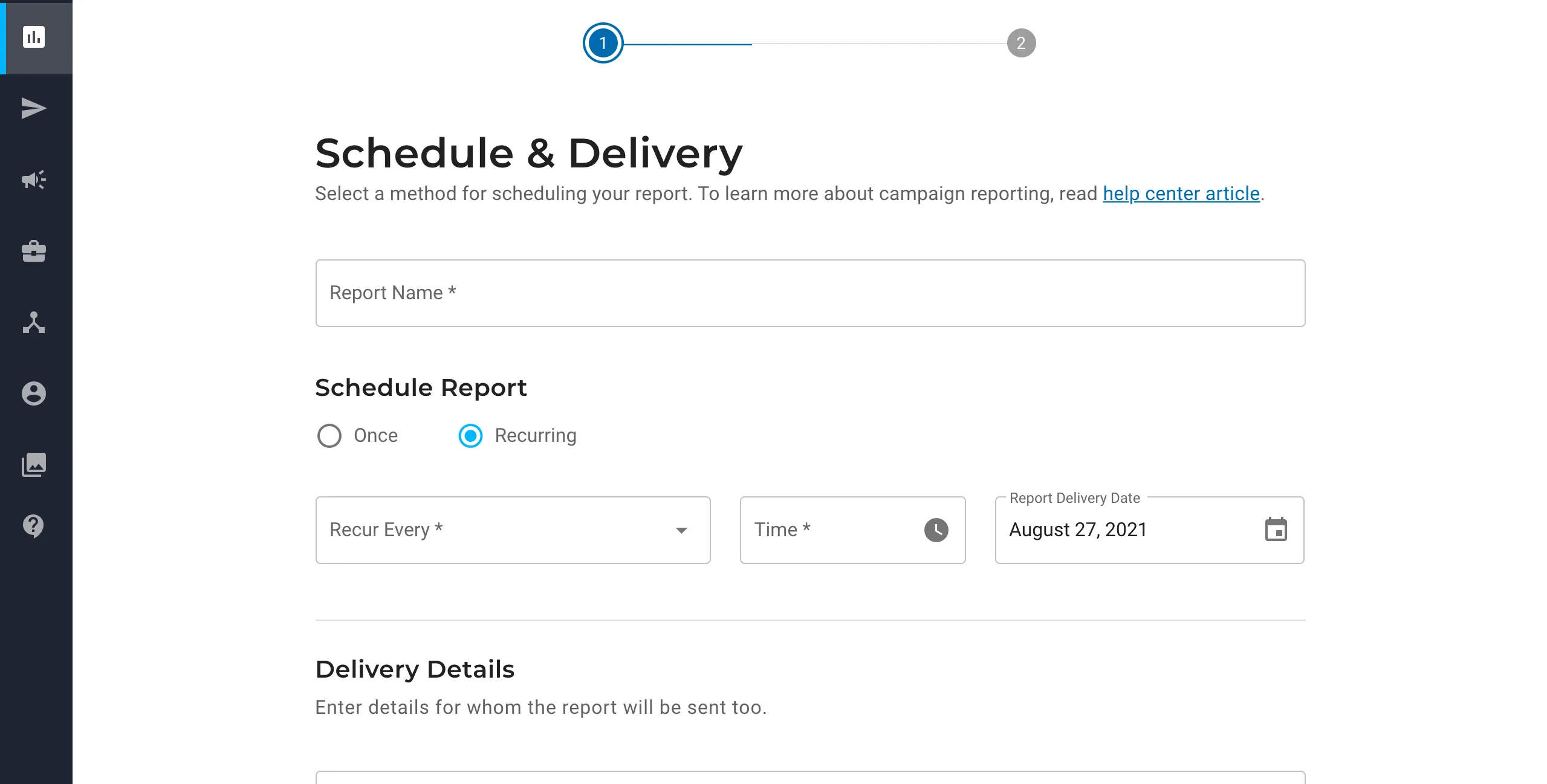Expand the Recur Every dropdown
This screenshot has width=1547, height=784.
click(x=513, y=530)
